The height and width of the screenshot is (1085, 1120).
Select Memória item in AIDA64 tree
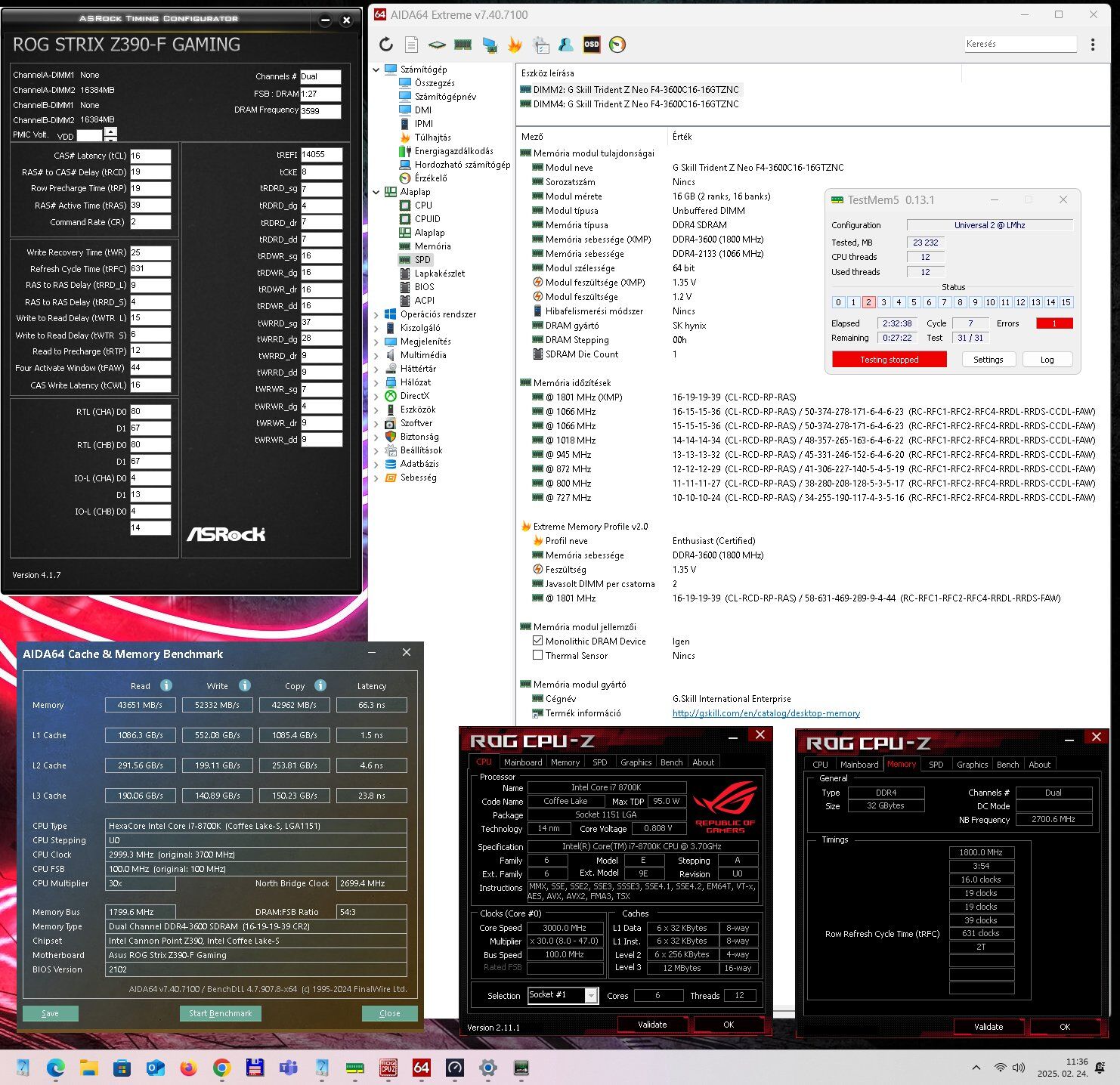pyautogui.click(x=432, y=246)
